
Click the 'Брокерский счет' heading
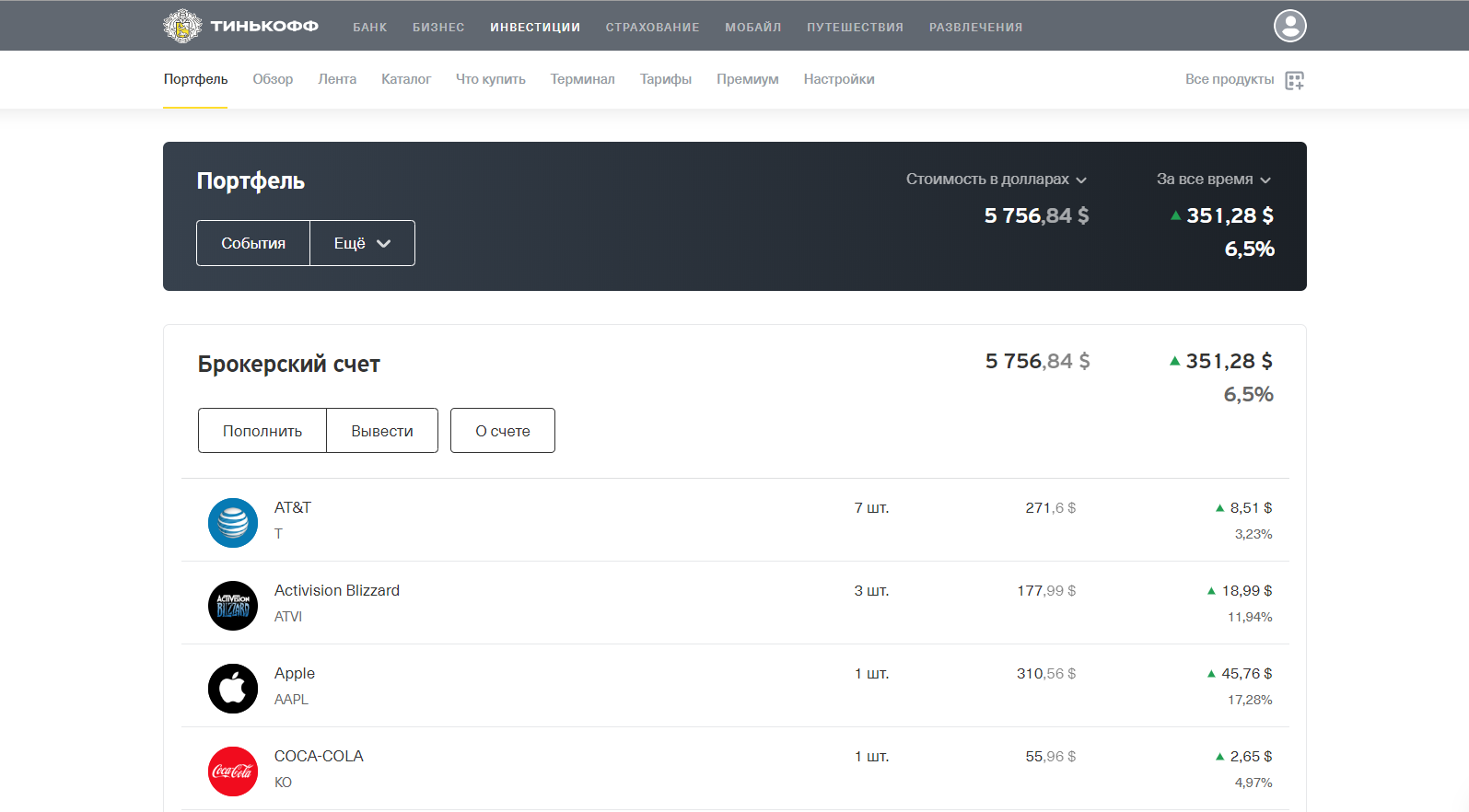[289, 365]
